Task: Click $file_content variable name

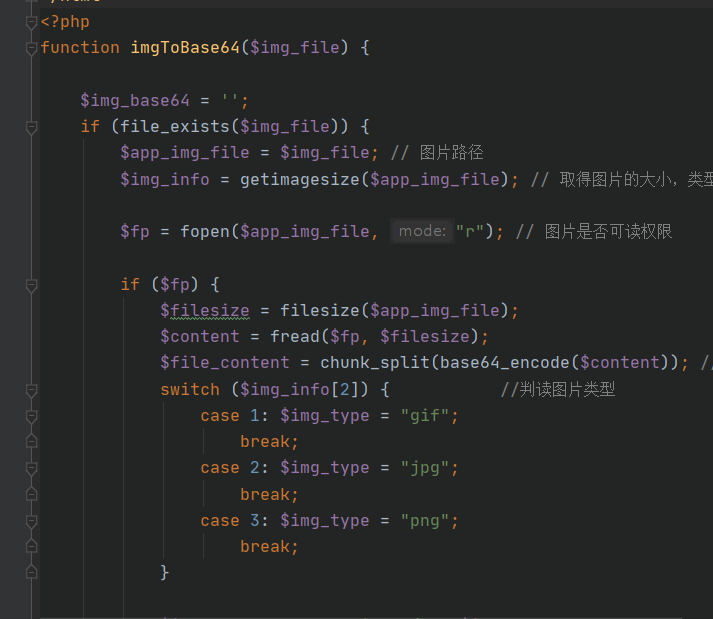Action: (225, 363)
